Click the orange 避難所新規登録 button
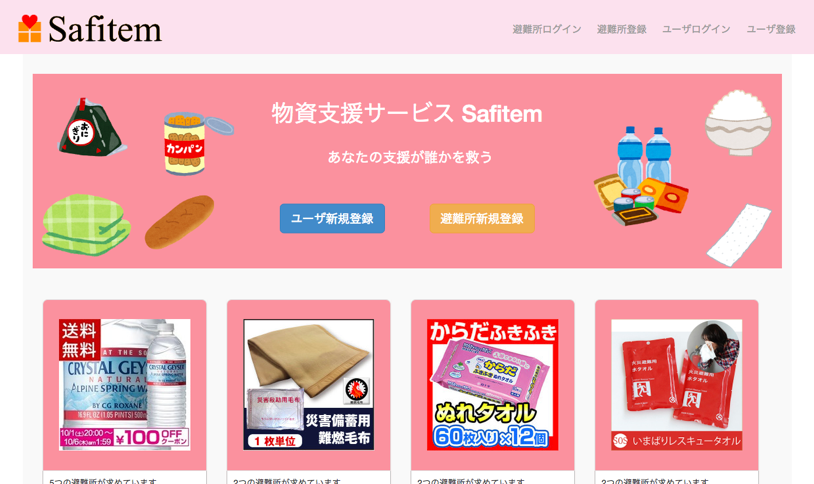Viewport: 814px width, 484px height. [x=482, y=218]
